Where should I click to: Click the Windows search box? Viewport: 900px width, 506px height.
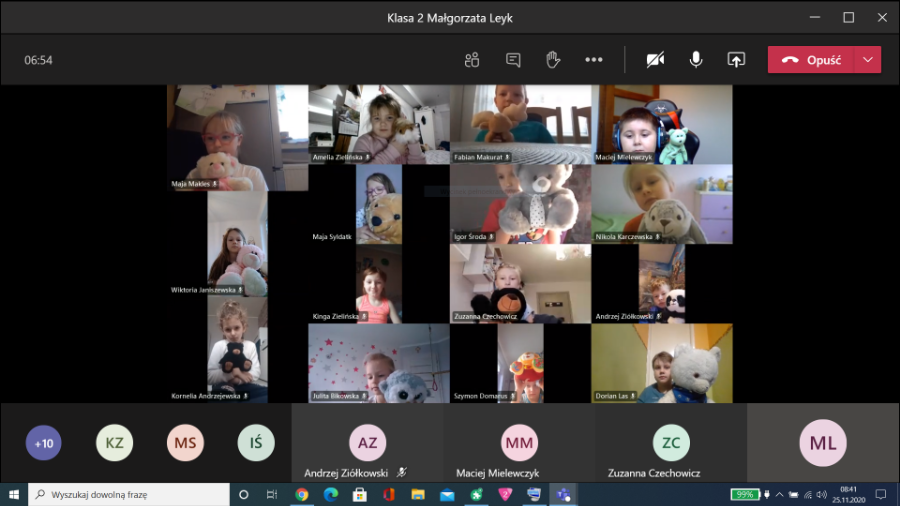click(128, 494)
